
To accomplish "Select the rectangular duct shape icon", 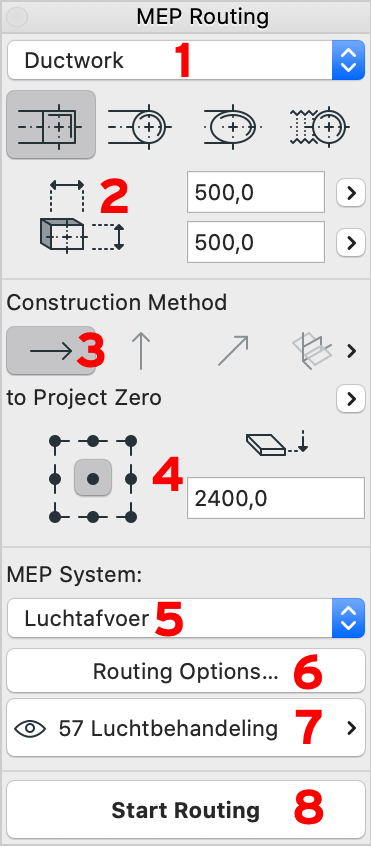I will (51, 125).
